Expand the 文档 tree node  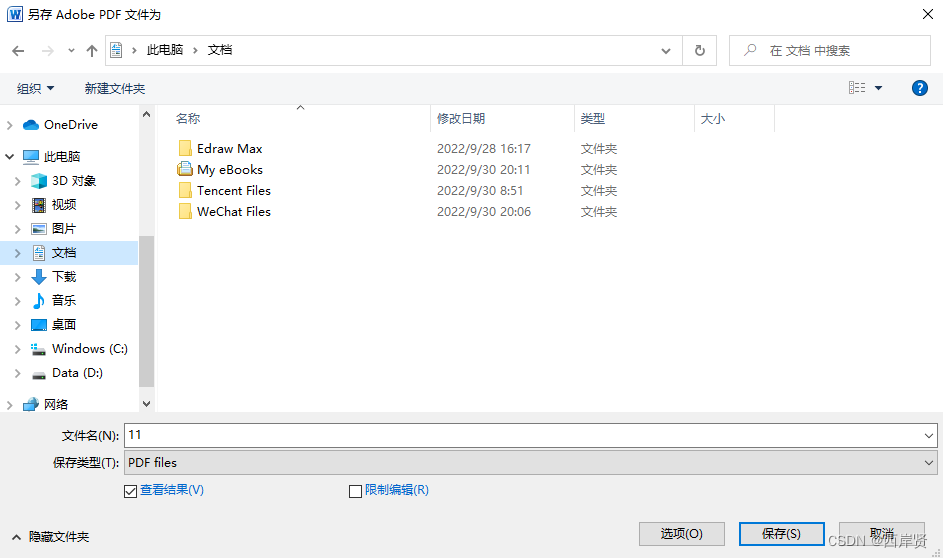point(17,253)
